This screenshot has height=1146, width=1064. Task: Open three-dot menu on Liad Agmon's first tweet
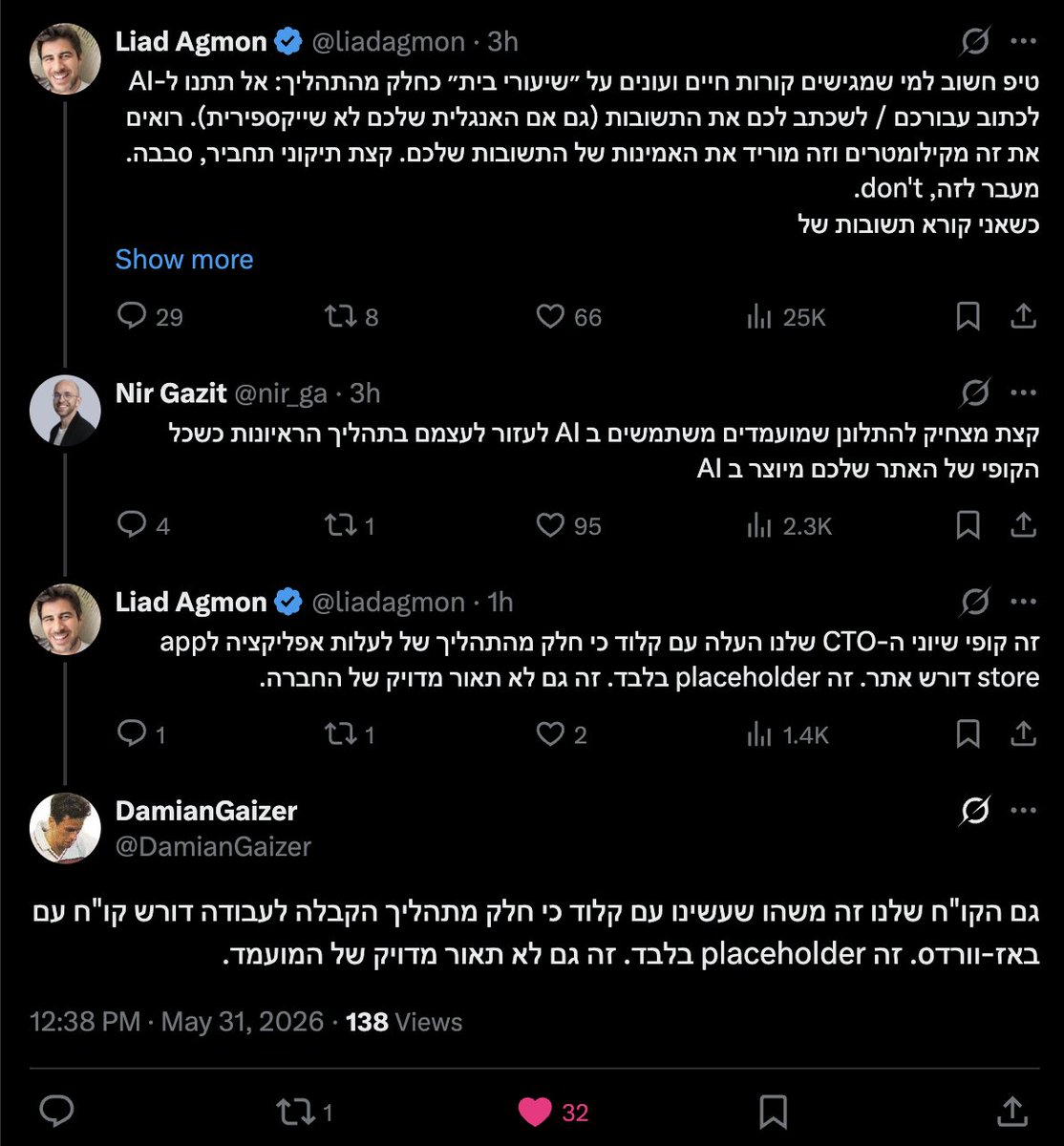pyautogui.click(x=1024, y=41)
